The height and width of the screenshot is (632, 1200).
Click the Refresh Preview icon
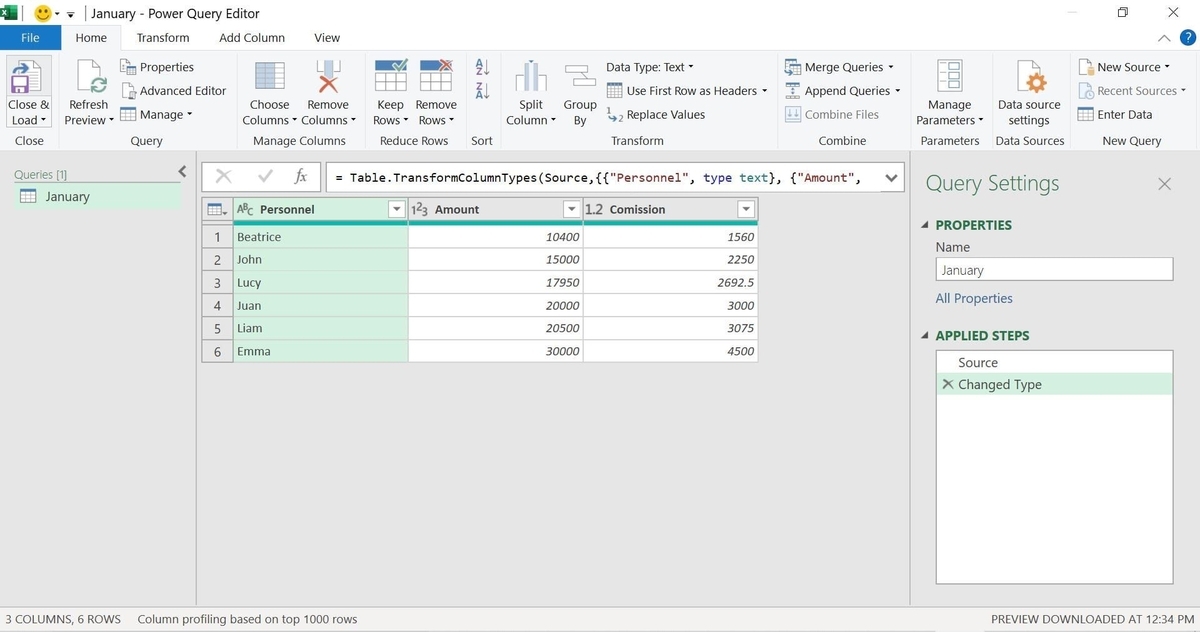pyautogui.click(x=87, y=91)
